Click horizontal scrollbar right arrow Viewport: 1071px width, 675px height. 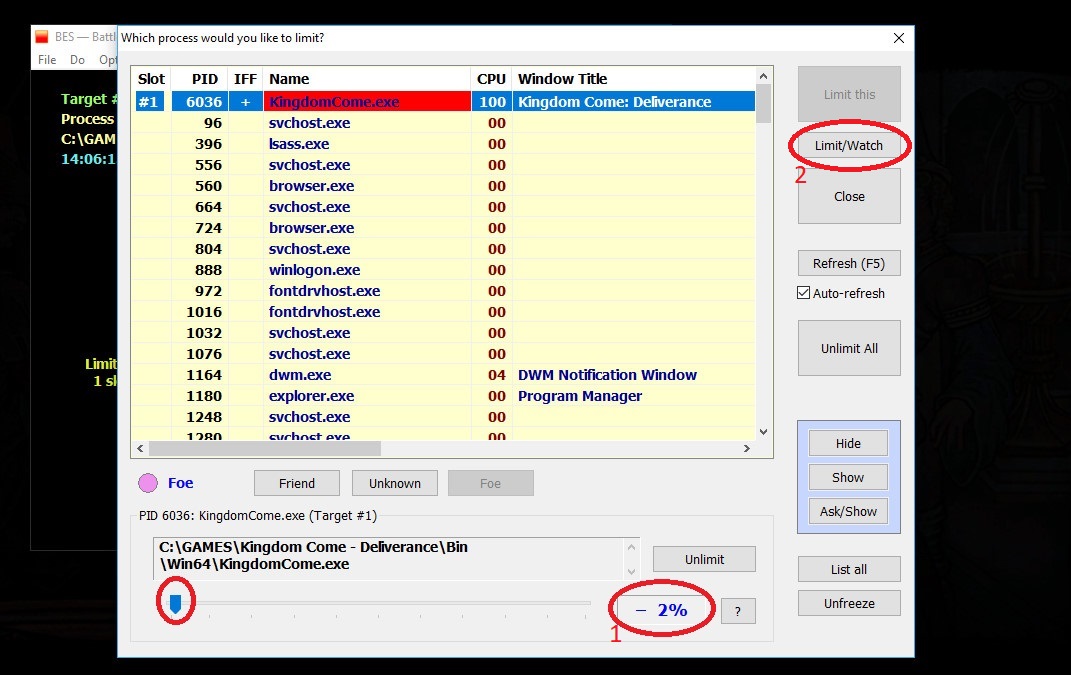pos(747,448)
